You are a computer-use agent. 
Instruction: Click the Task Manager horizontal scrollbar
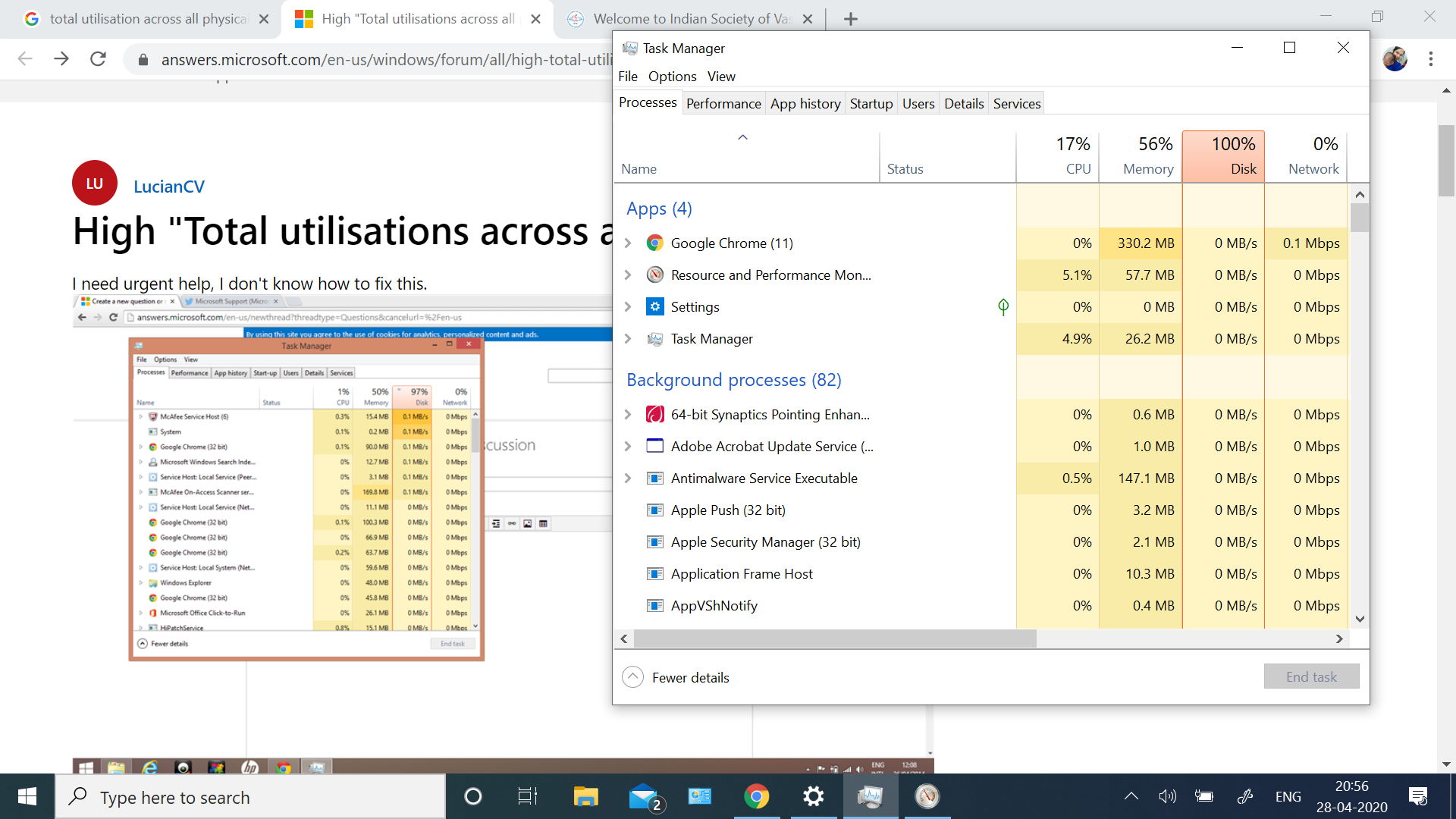(835, 639)
